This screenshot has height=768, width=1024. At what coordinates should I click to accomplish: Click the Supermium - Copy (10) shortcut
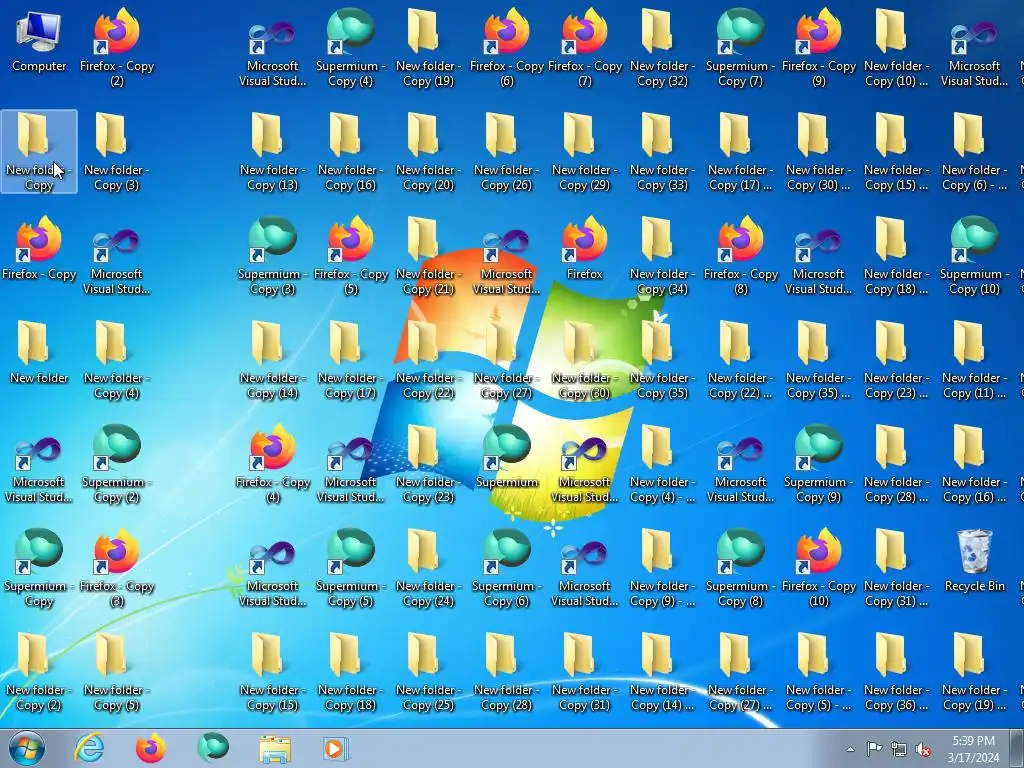coord(974,255)
